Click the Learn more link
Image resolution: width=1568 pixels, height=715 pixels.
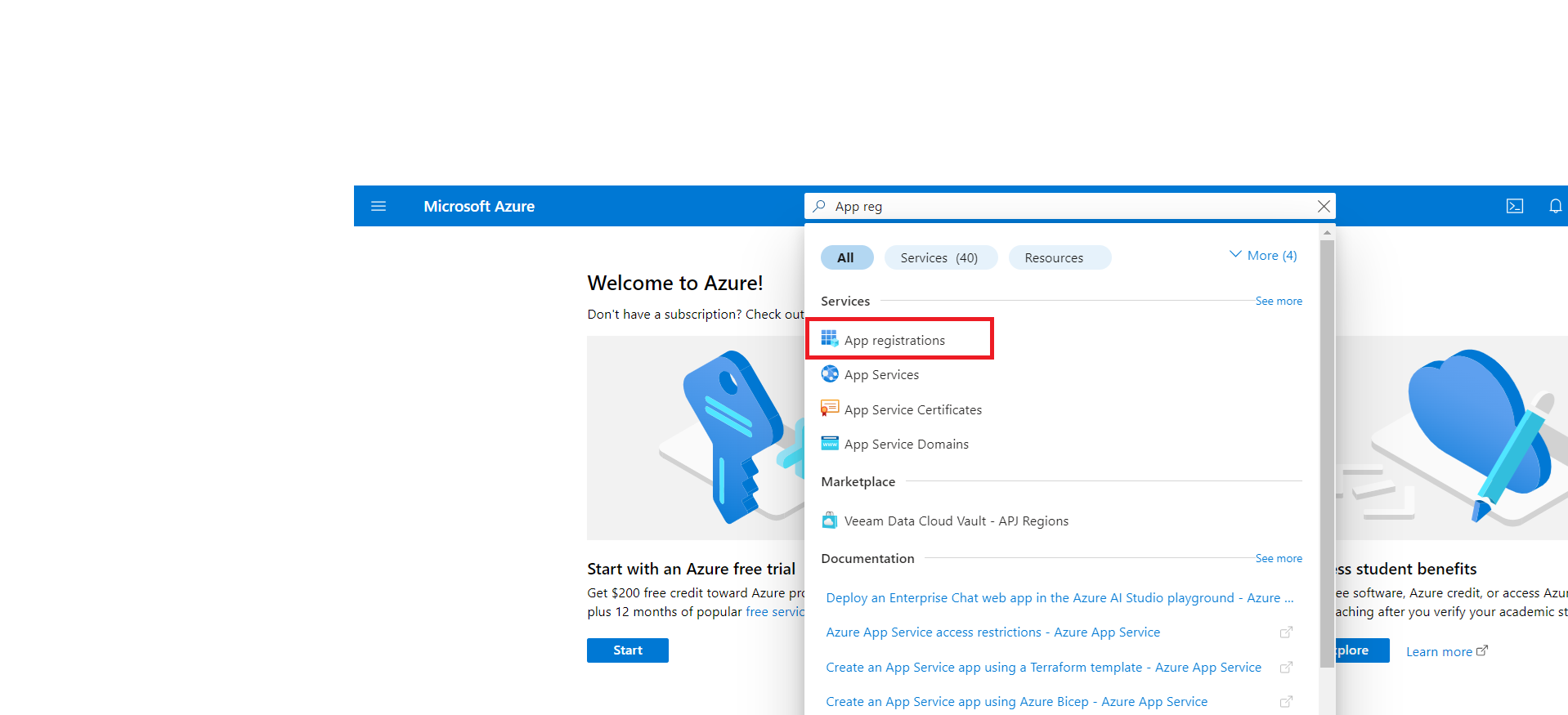point(1446,651)
